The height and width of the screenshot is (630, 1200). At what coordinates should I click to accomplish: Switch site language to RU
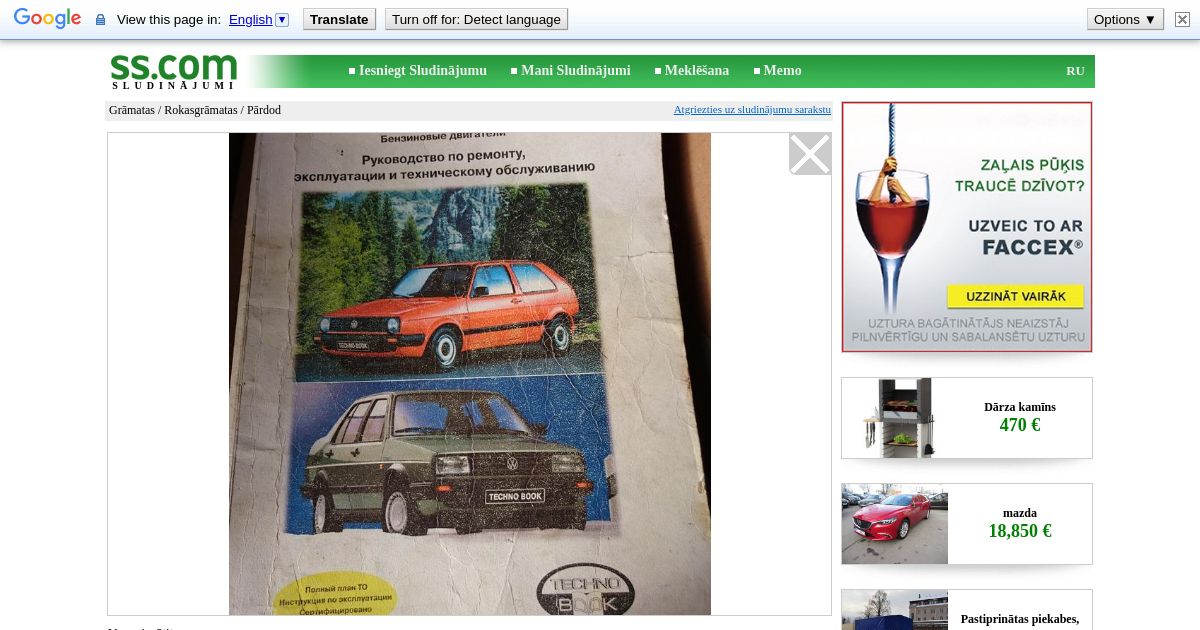pos(1075,71)
